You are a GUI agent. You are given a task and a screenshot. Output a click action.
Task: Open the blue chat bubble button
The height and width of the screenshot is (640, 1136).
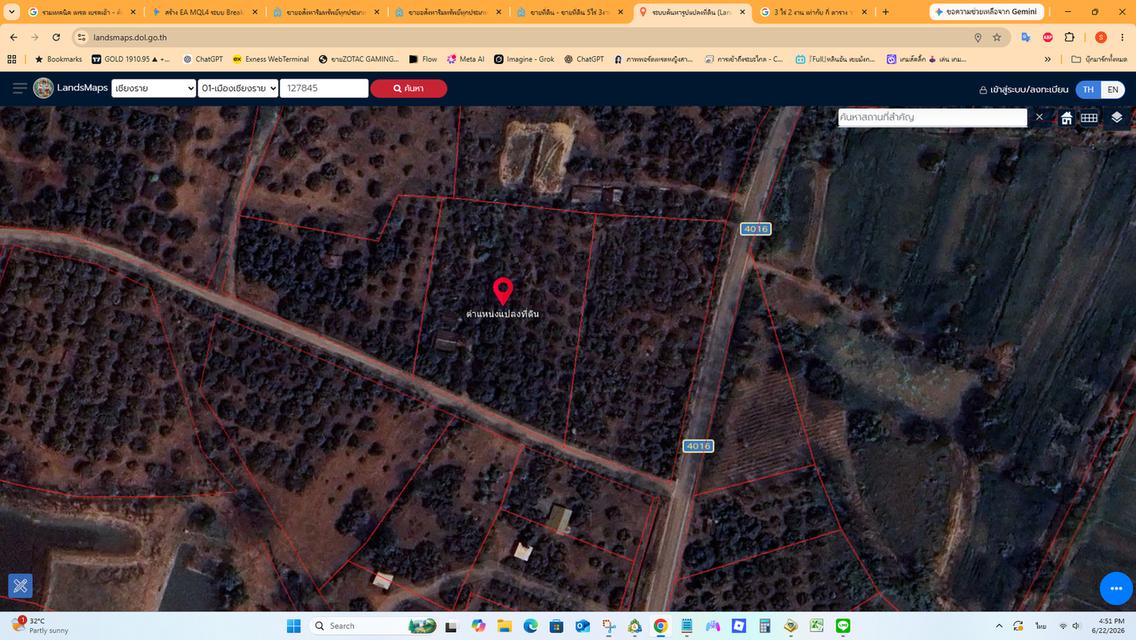[x=1116, y=588]
